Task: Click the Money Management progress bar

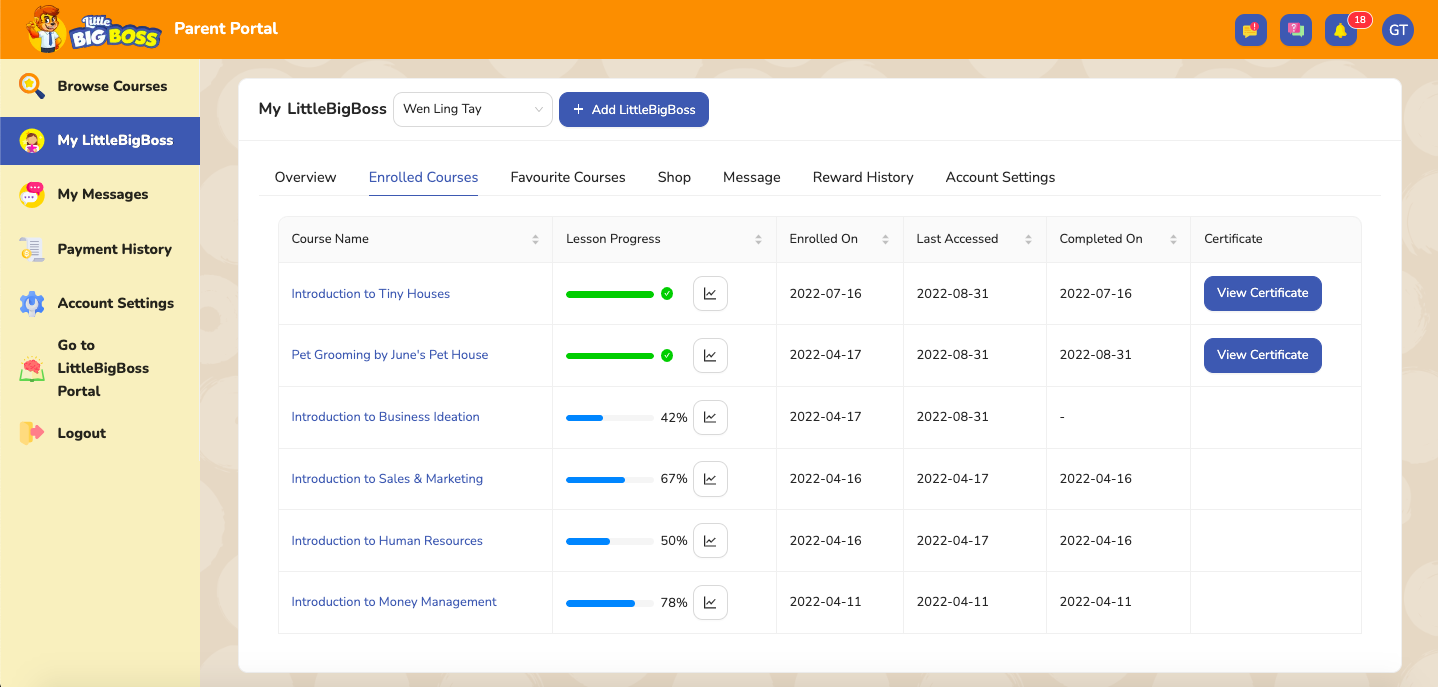Action: click(610, 603)
